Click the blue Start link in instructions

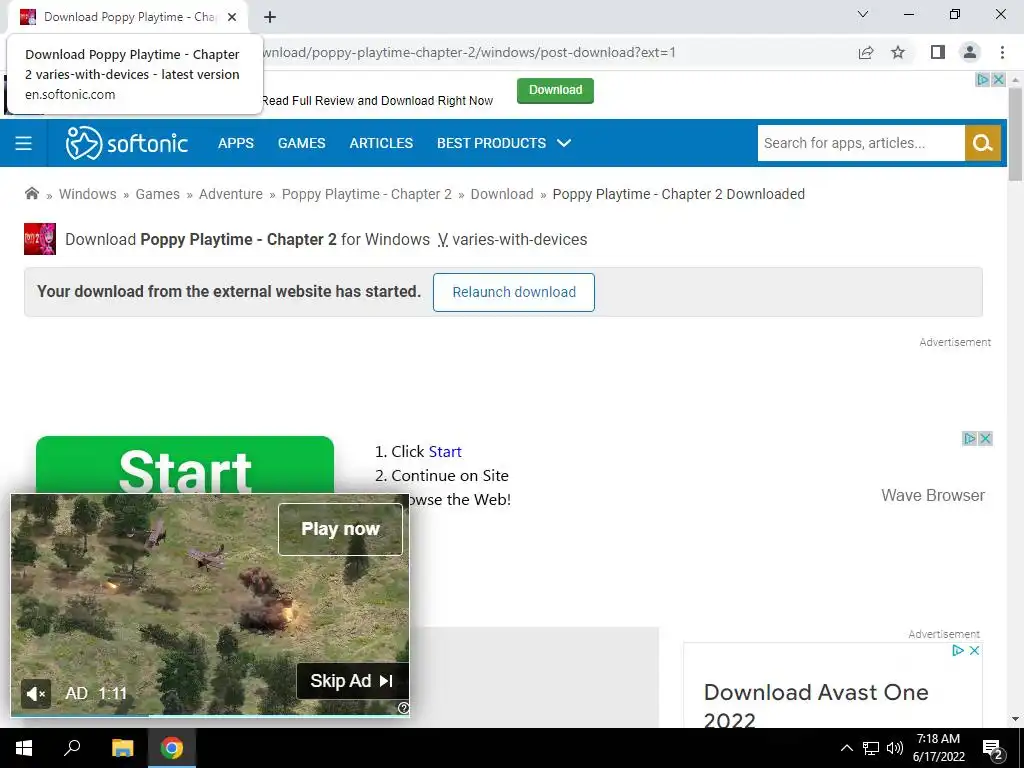(x=445, y=452)
